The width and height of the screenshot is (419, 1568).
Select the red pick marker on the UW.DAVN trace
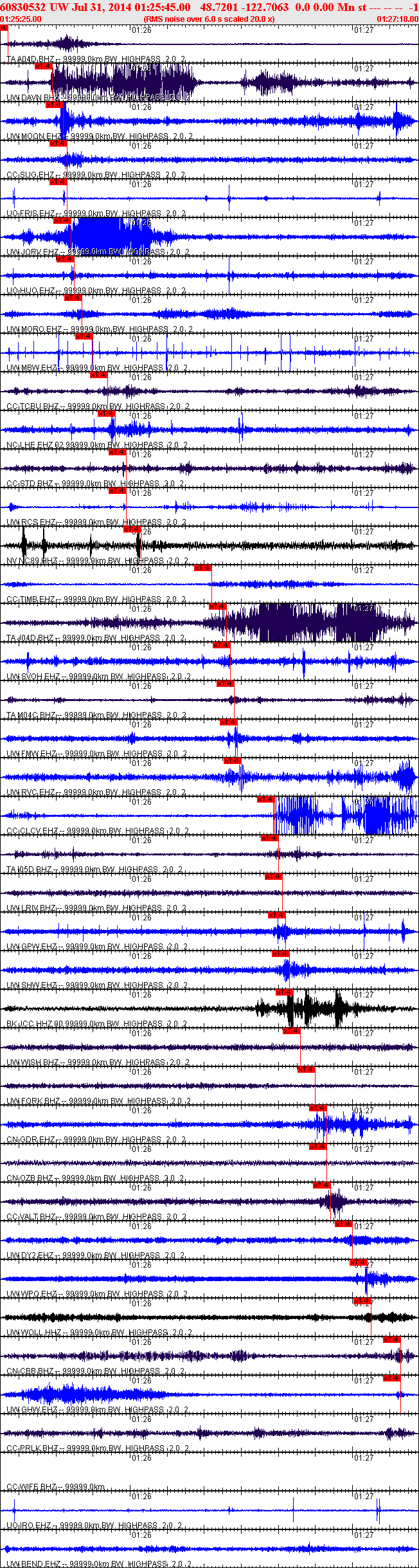(43, 66)
